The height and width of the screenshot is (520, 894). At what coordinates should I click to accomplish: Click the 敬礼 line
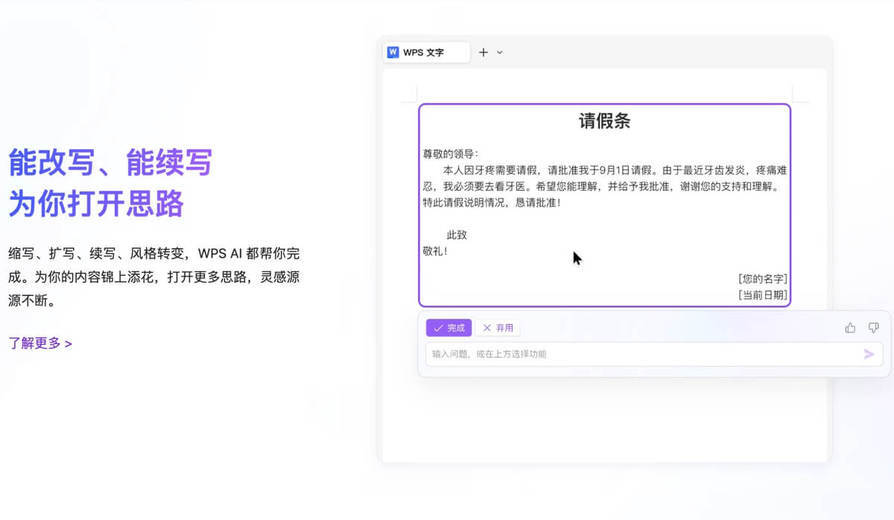point(435,251)
